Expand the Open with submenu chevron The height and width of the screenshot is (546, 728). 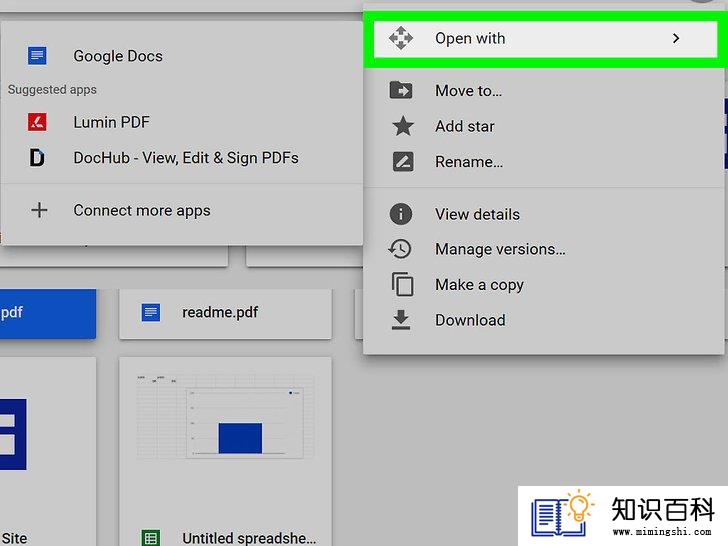click(x=676, y=39)
